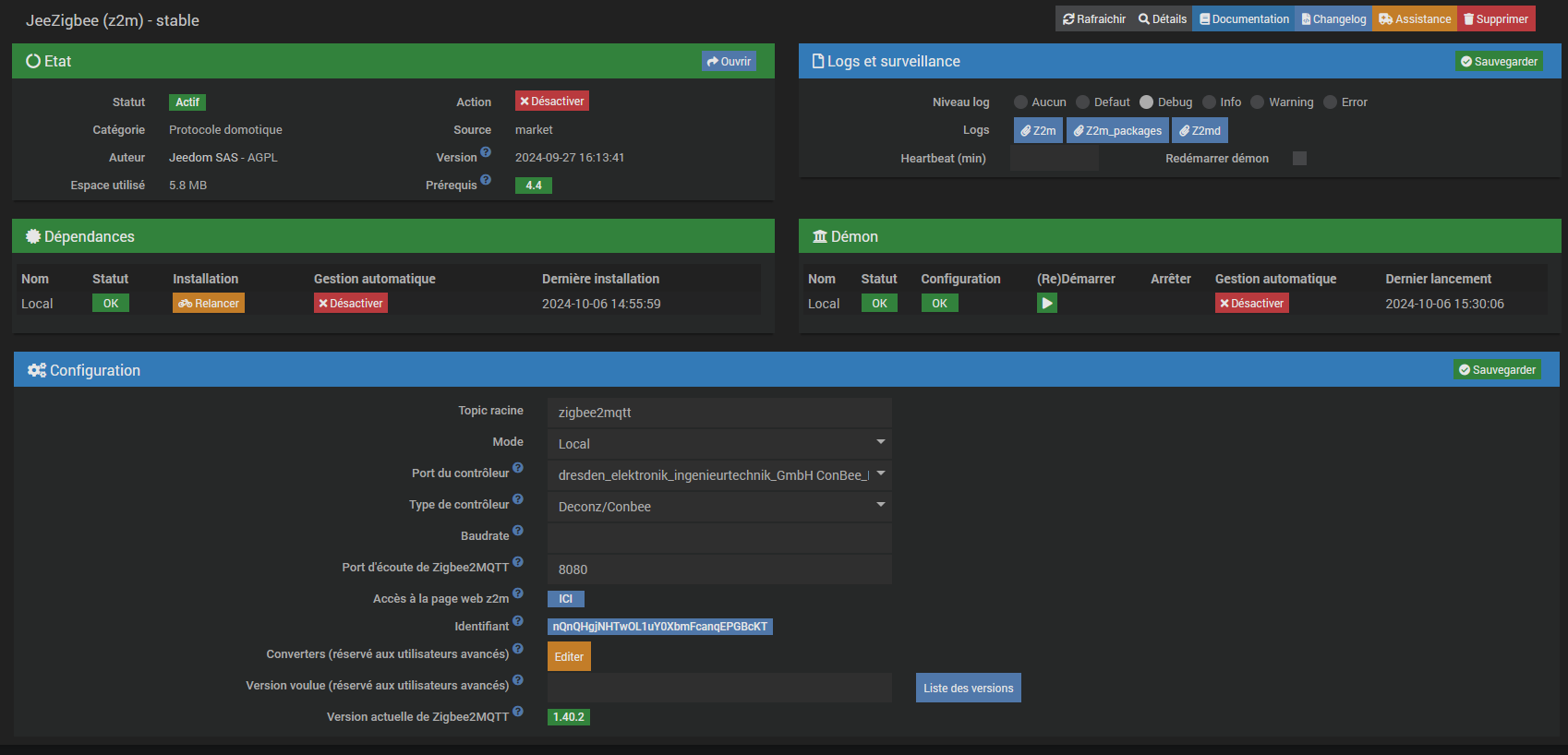Expand the Mode dropdown set to Local
This screenshot has height=755, width=1568.
tap(719, 444)
